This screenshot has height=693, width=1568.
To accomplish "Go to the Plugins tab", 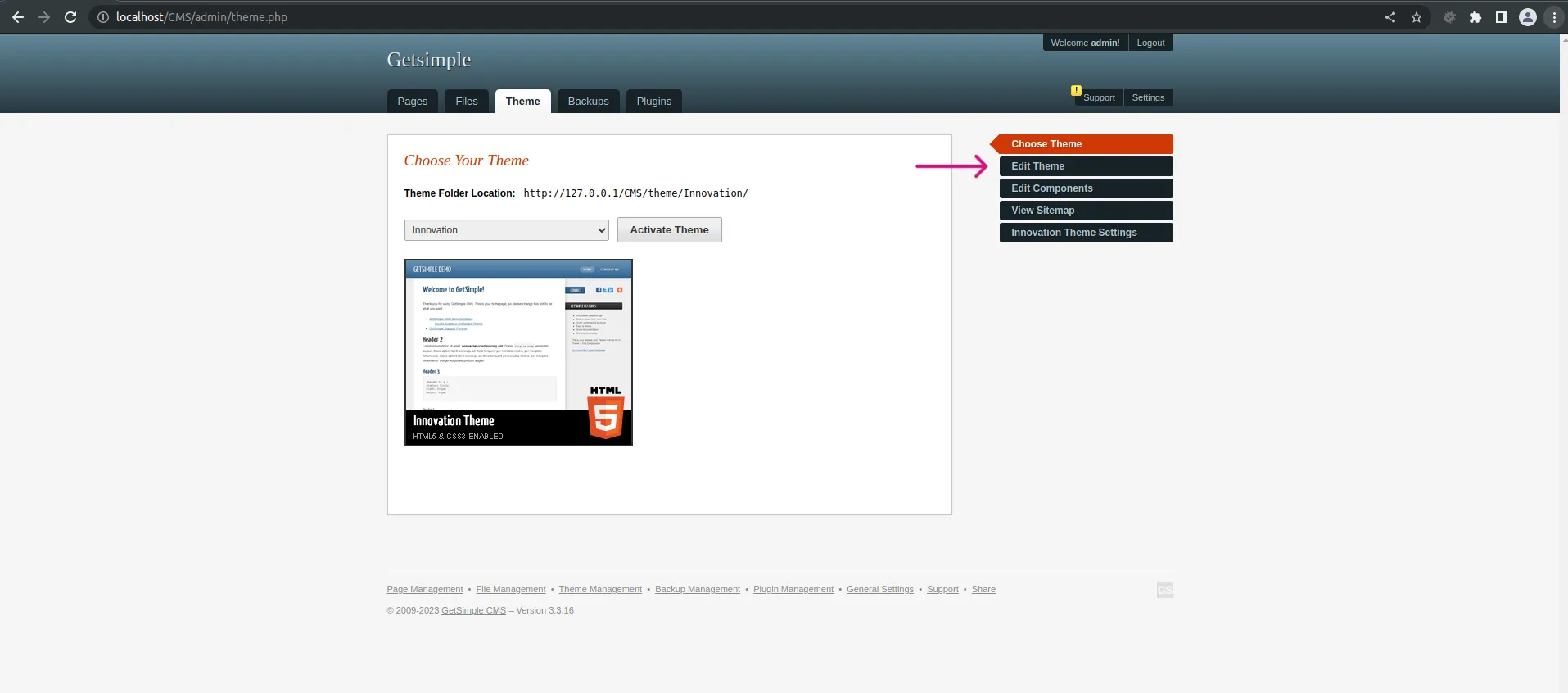I will 654,102.
